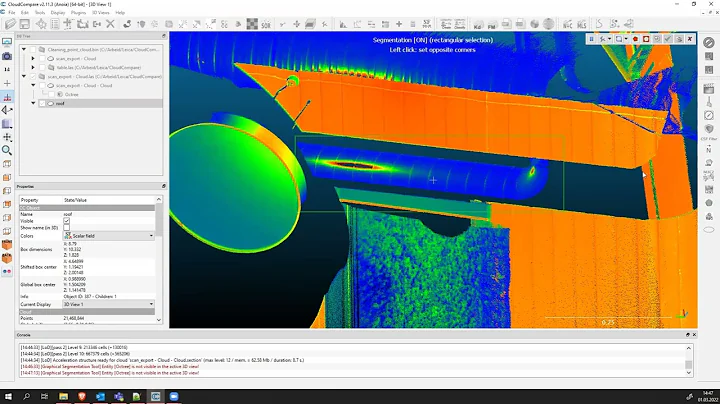Open the Current Display '3D View 1' dropdown
Screen dimensions: 720x404
109,304
